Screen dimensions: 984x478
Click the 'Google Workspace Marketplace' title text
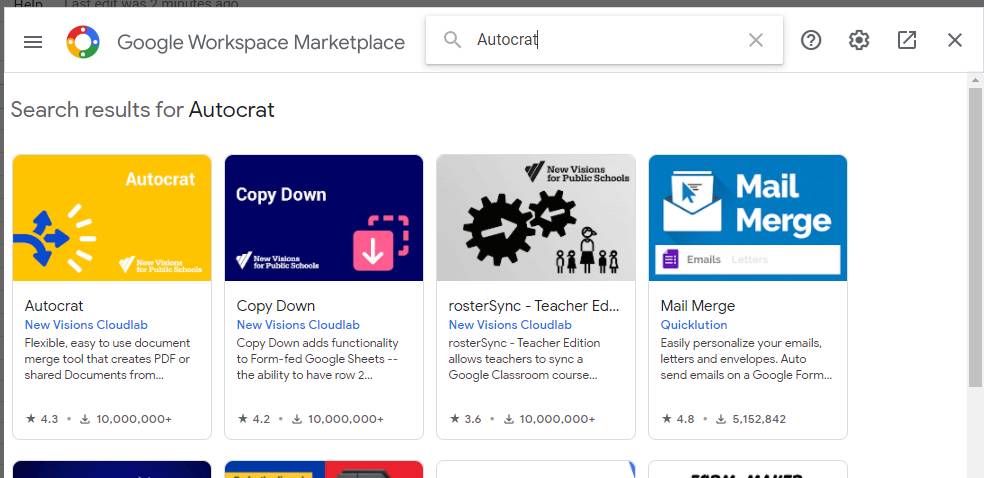pyautogui.click(x=261, y=42)
